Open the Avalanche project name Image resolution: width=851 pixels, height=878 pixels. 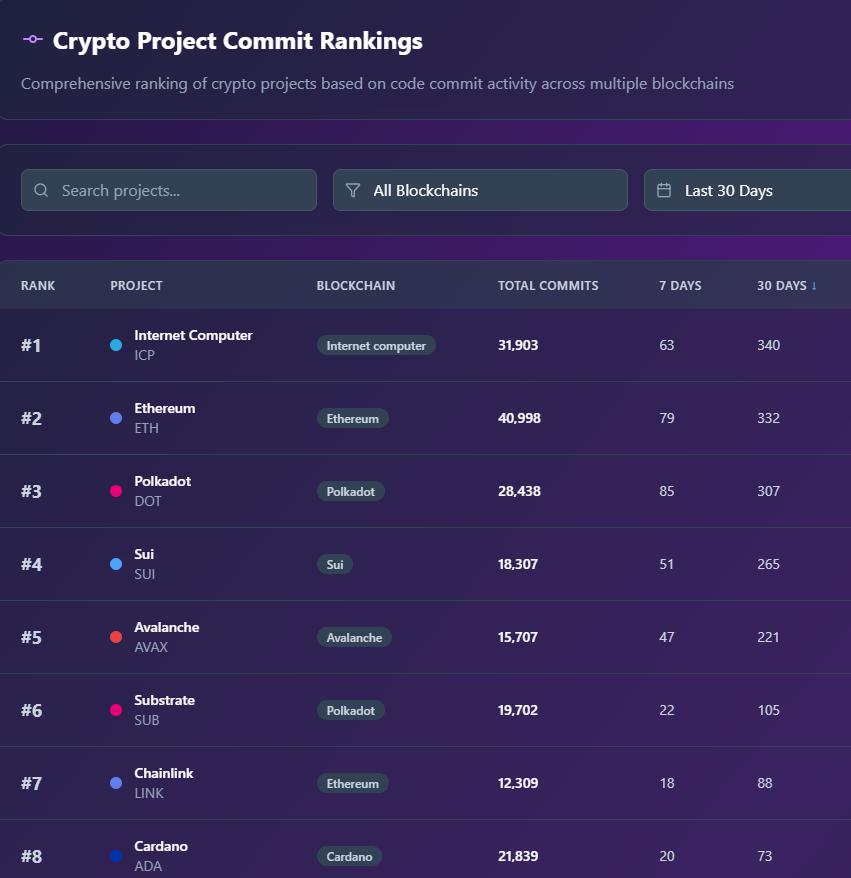coord(167,627)
